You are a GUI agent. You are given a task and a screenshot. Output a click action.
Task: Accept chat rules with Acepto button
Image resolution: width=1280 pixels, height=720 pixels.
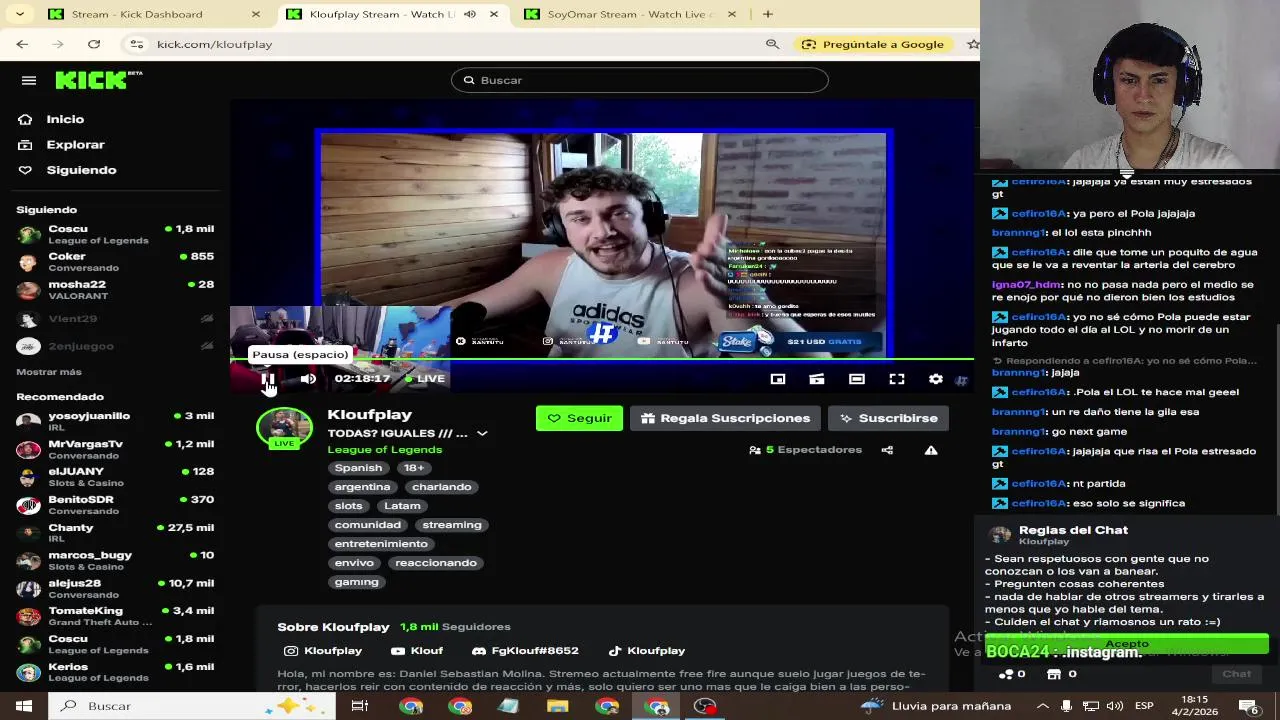(x=1127, y=643)
